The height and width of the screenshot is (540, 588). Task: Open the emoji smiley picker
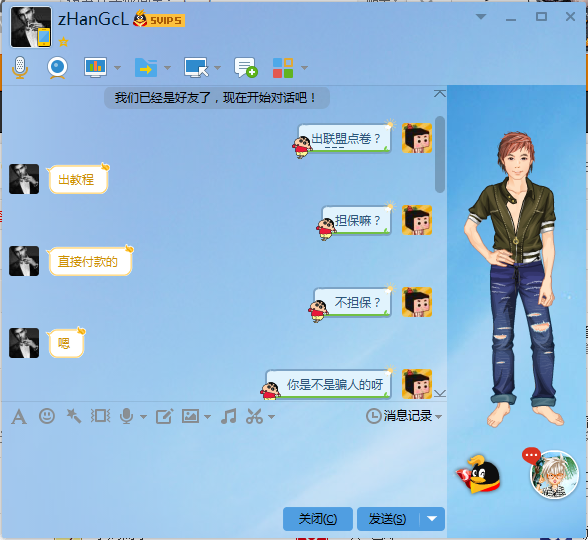(x=47, y=416)
